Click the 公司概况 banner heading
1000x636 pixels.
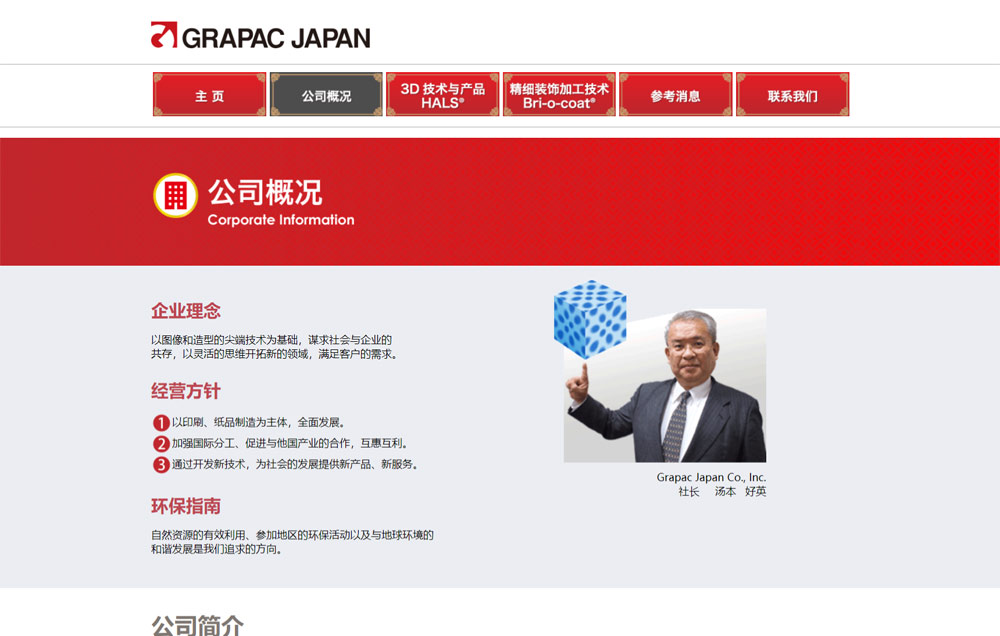click(x=265, y=192)
